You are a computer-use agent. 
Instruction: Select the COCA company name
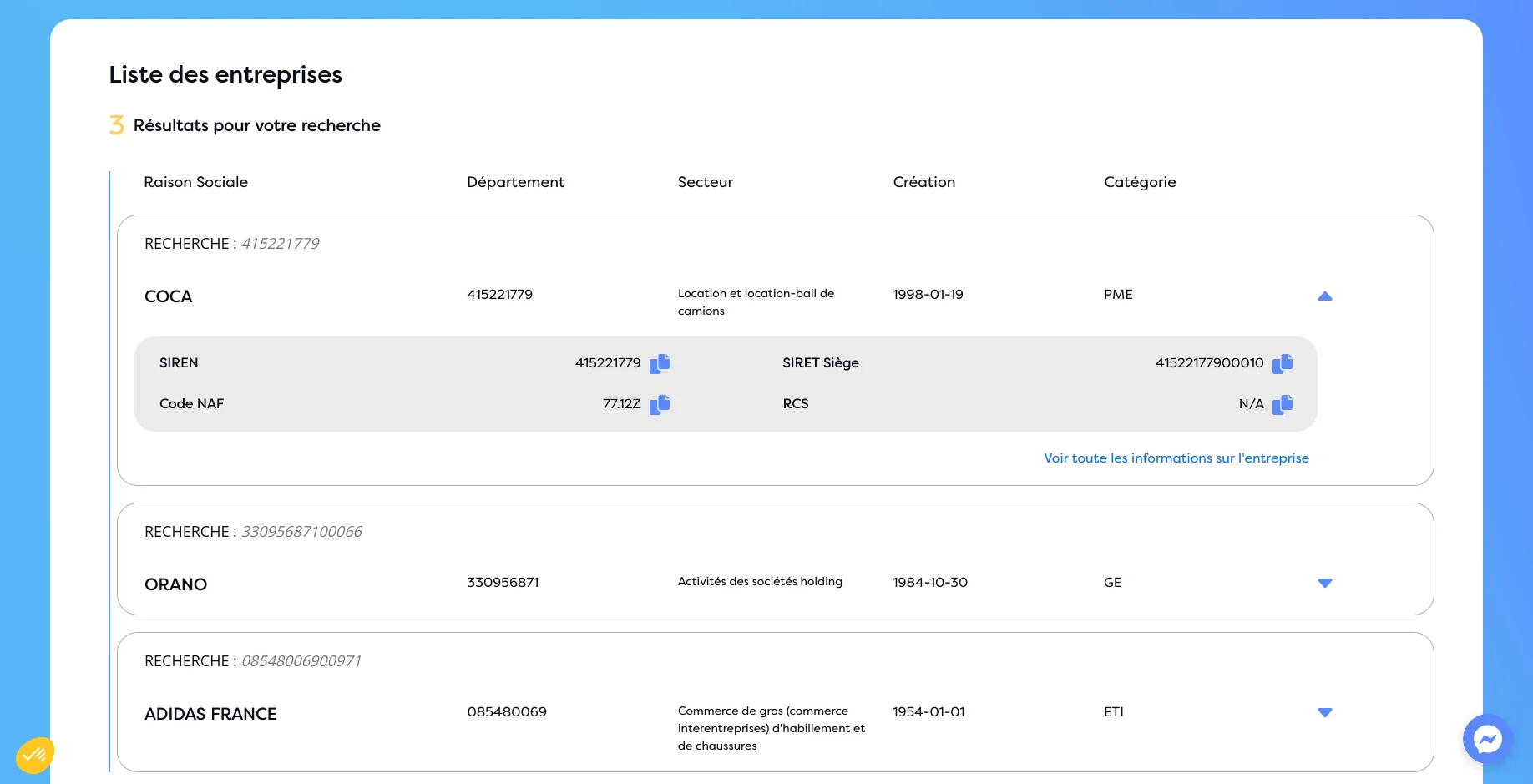click(168, 296)
